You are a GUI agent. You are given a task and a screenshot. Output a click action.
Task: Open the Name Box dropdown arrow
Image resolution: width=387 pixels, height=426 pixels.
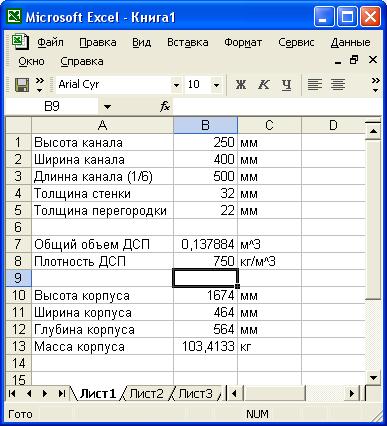pos(107,107)
